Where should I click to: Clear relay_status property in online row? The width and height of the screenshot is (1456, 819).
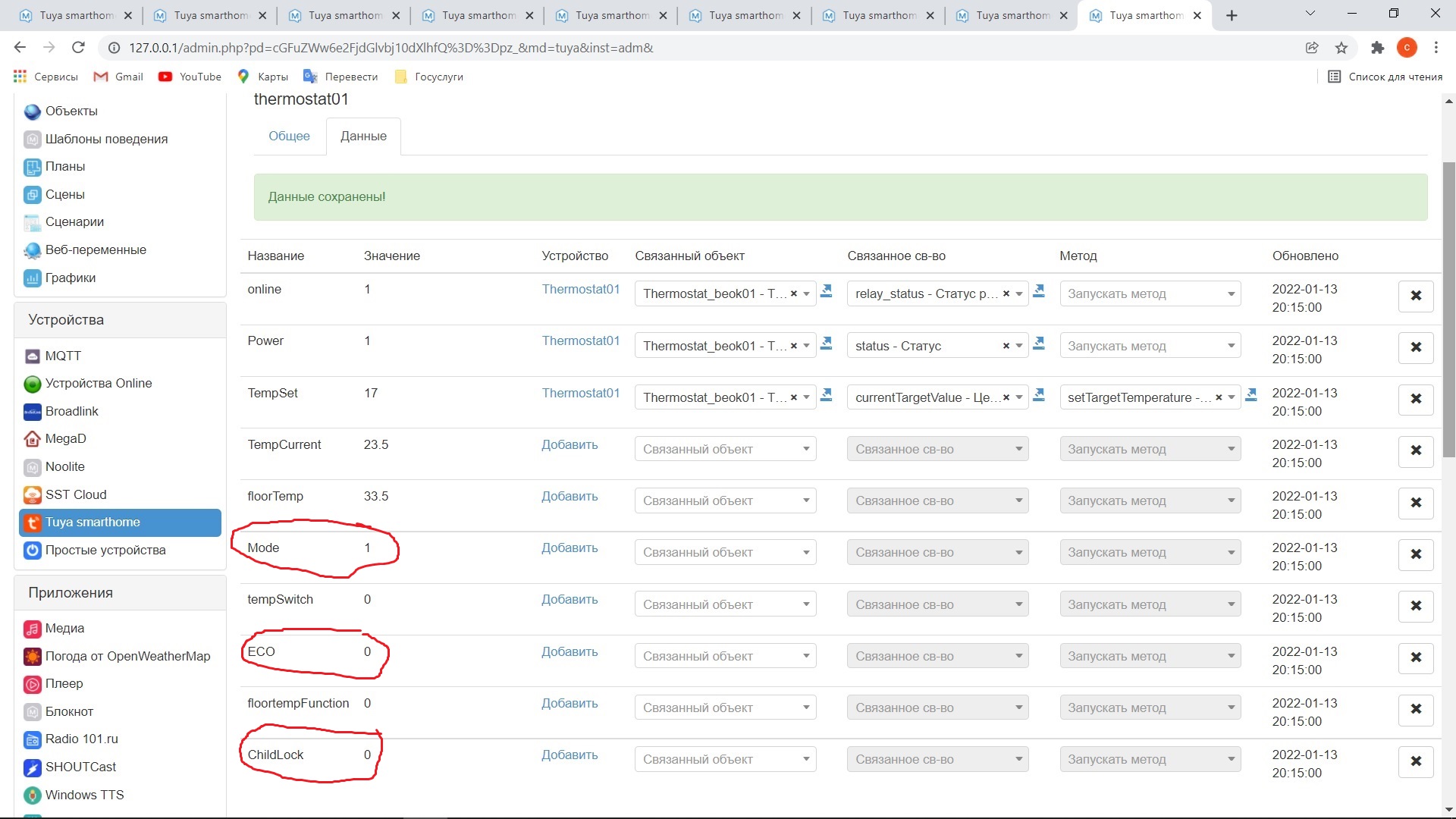1006,293
